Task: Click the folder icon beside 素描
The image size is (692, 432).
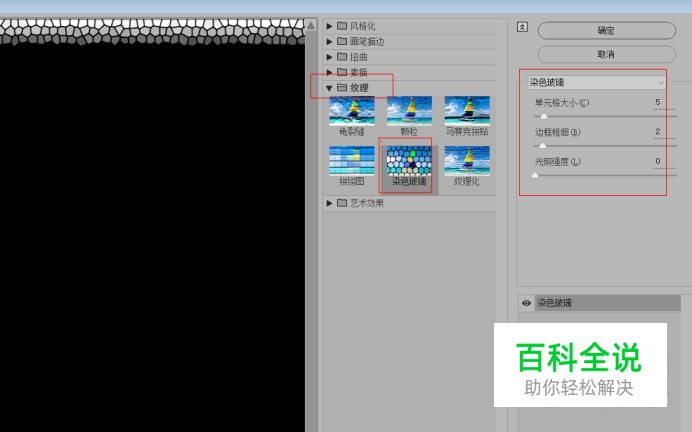Action: pyautogui.click(x=342, y=71)
